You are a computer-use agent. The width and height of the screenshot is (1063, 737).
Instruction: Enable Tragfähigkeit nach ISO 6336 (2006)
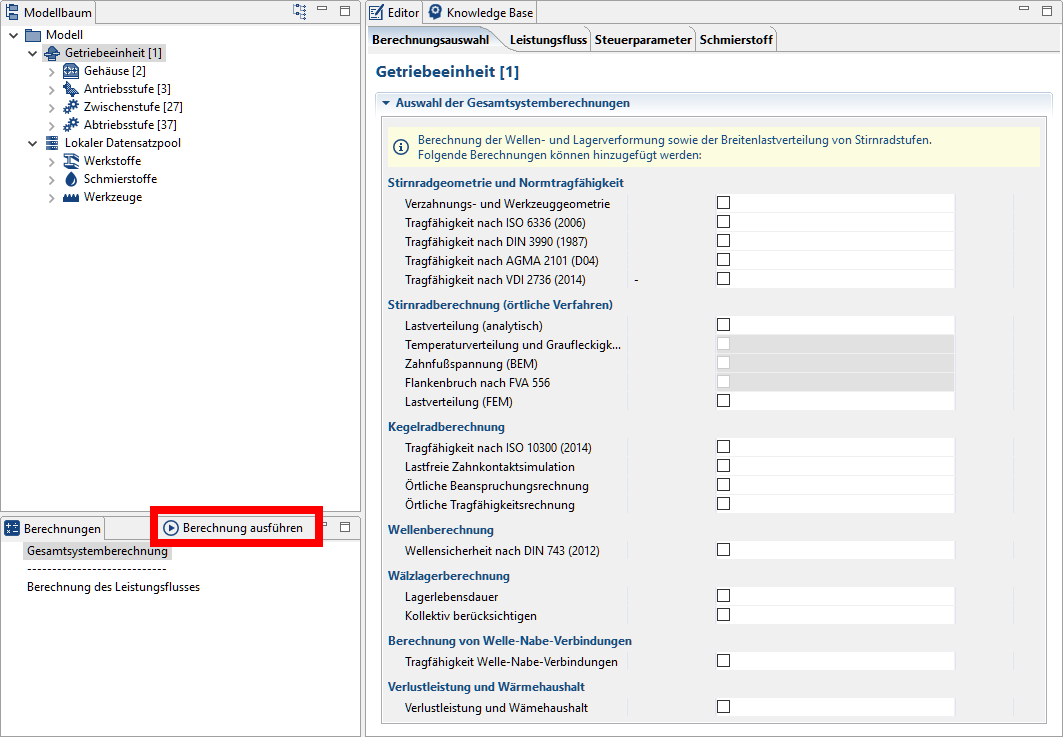[723, 222]
